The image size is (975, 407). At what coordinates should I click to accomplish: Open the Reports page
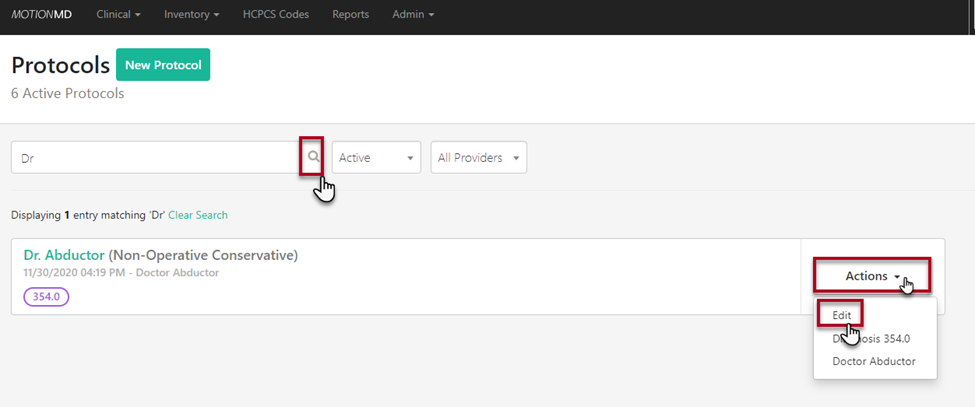click(x=350, y=15)
